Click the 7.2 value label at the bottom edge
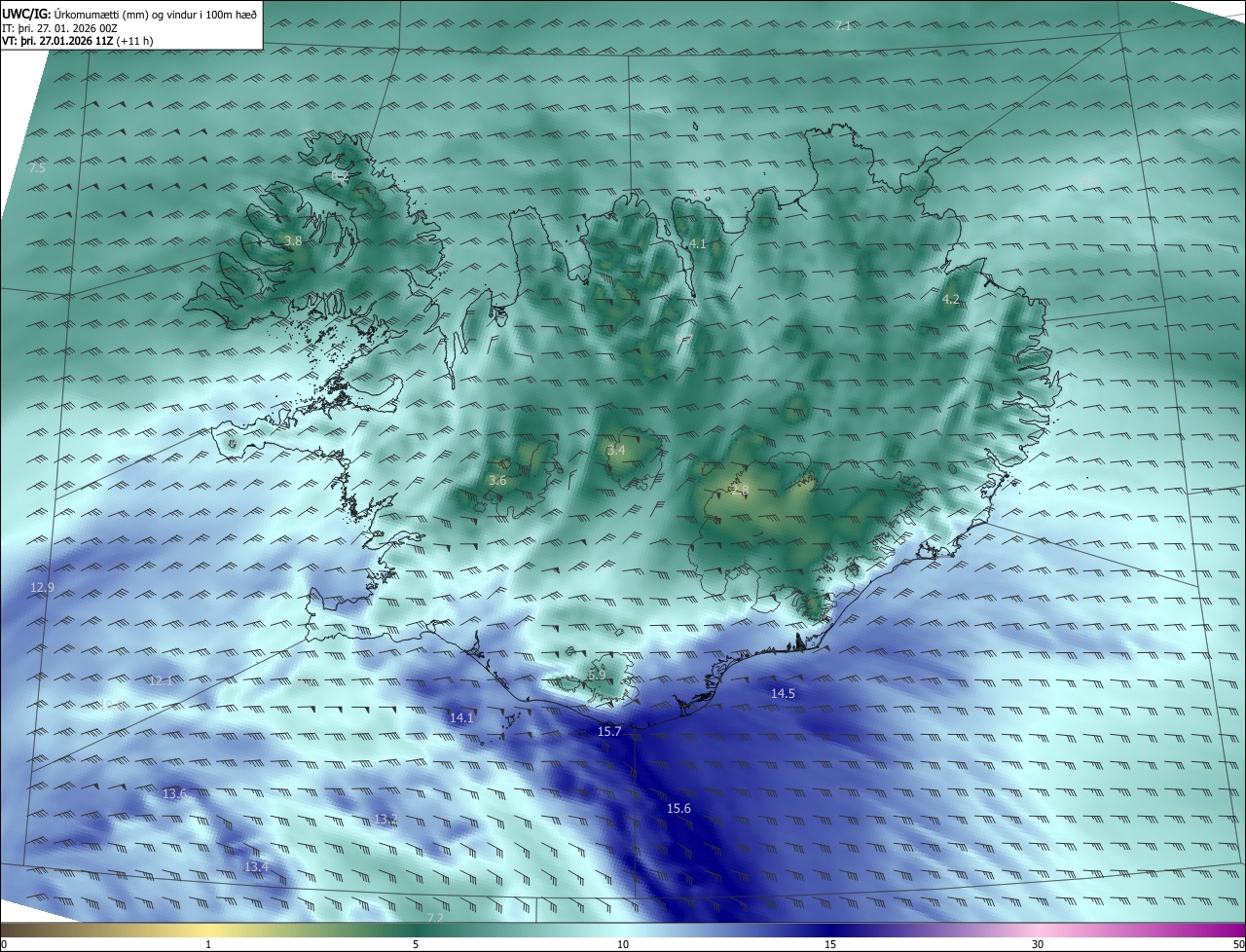This screenshot has height=952, width=1246. click(x=435, y=917)
